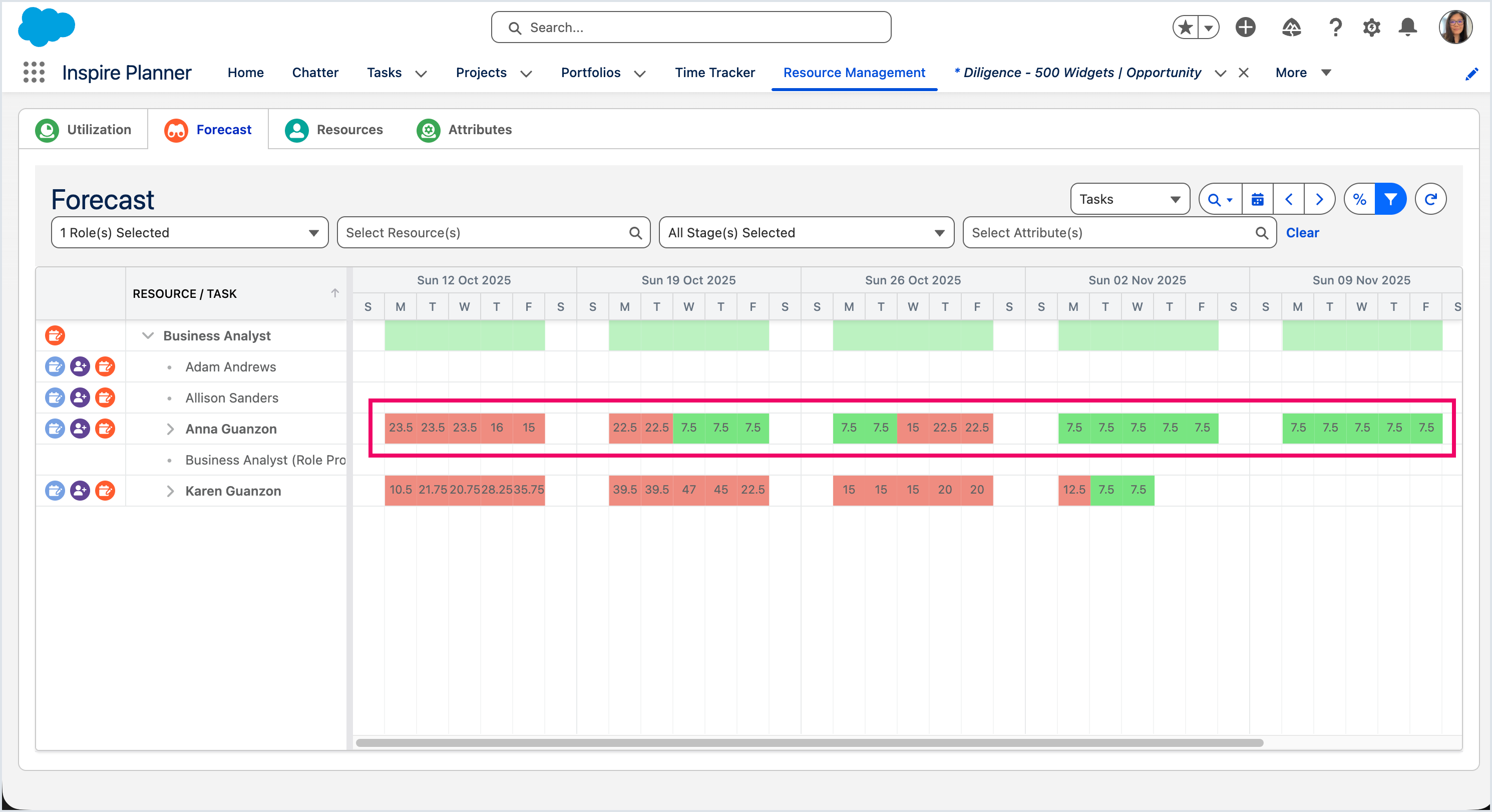Click Karen Guanzon's red 47 hours cell
Image resolution: width=1492 pixels, height=812 pixels.
coord(688,490)
